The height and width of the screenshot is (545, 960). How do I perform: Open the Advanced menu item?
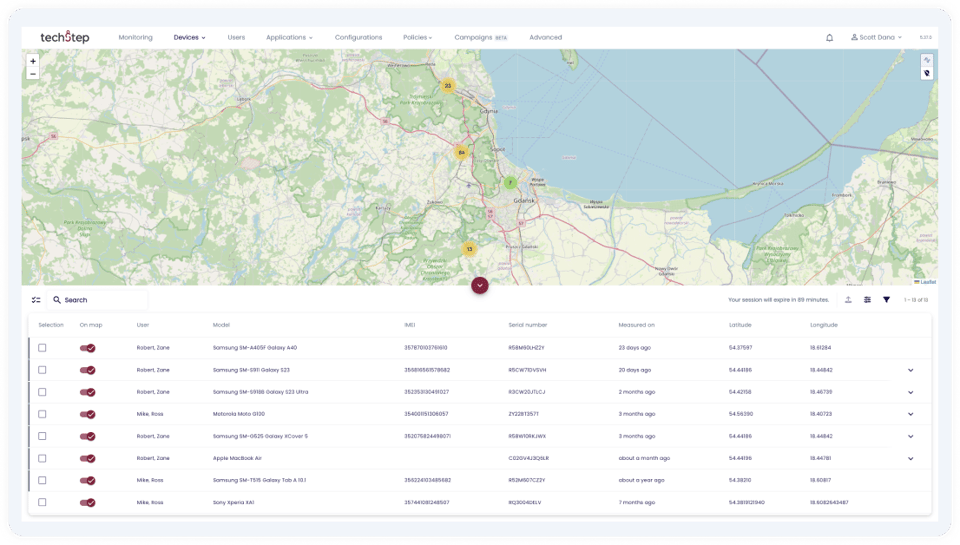546,37
